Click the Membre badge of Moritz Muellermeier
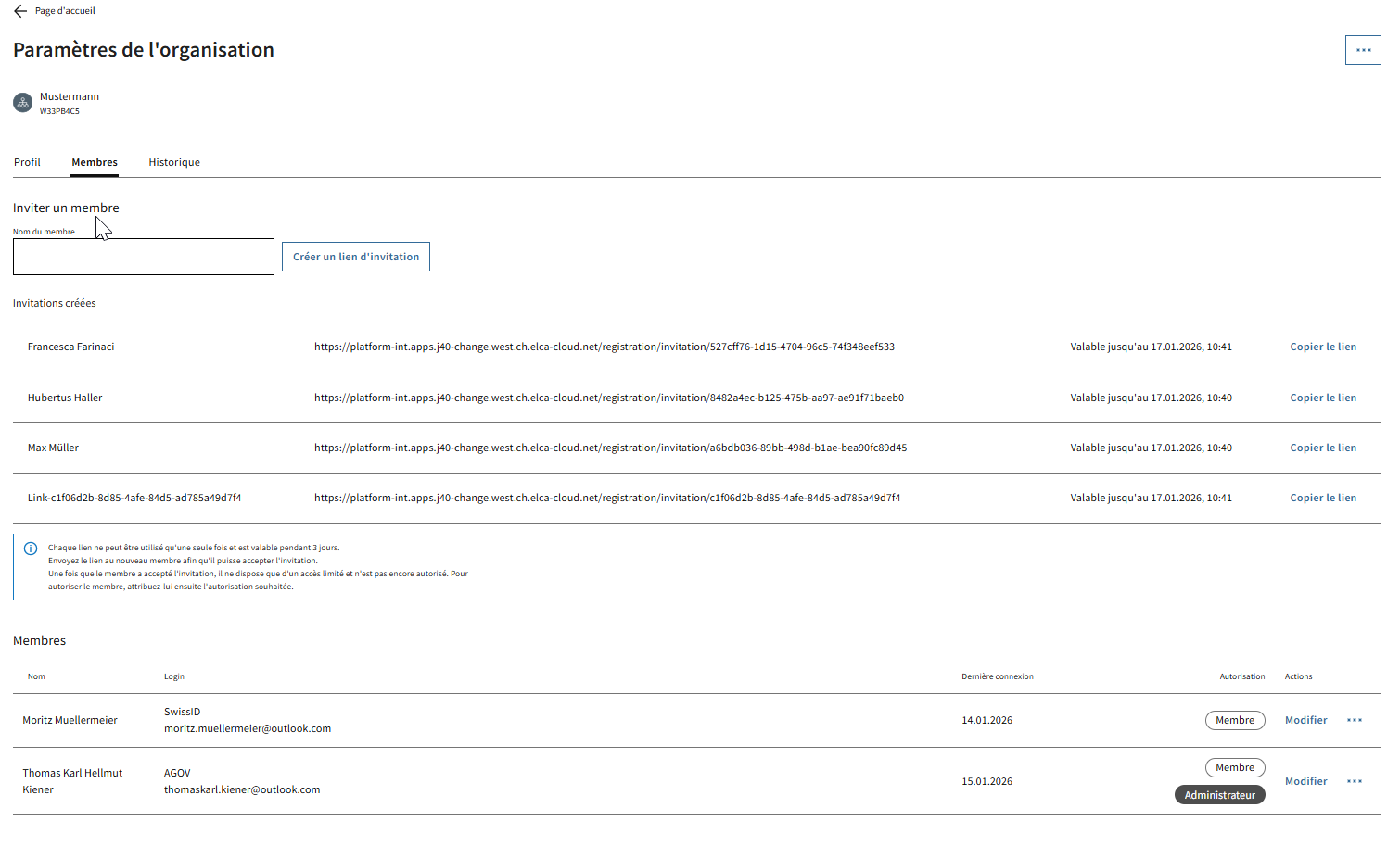Image resolution: width=1400 pixels, height=846 pixels. tap(1234, 720)
